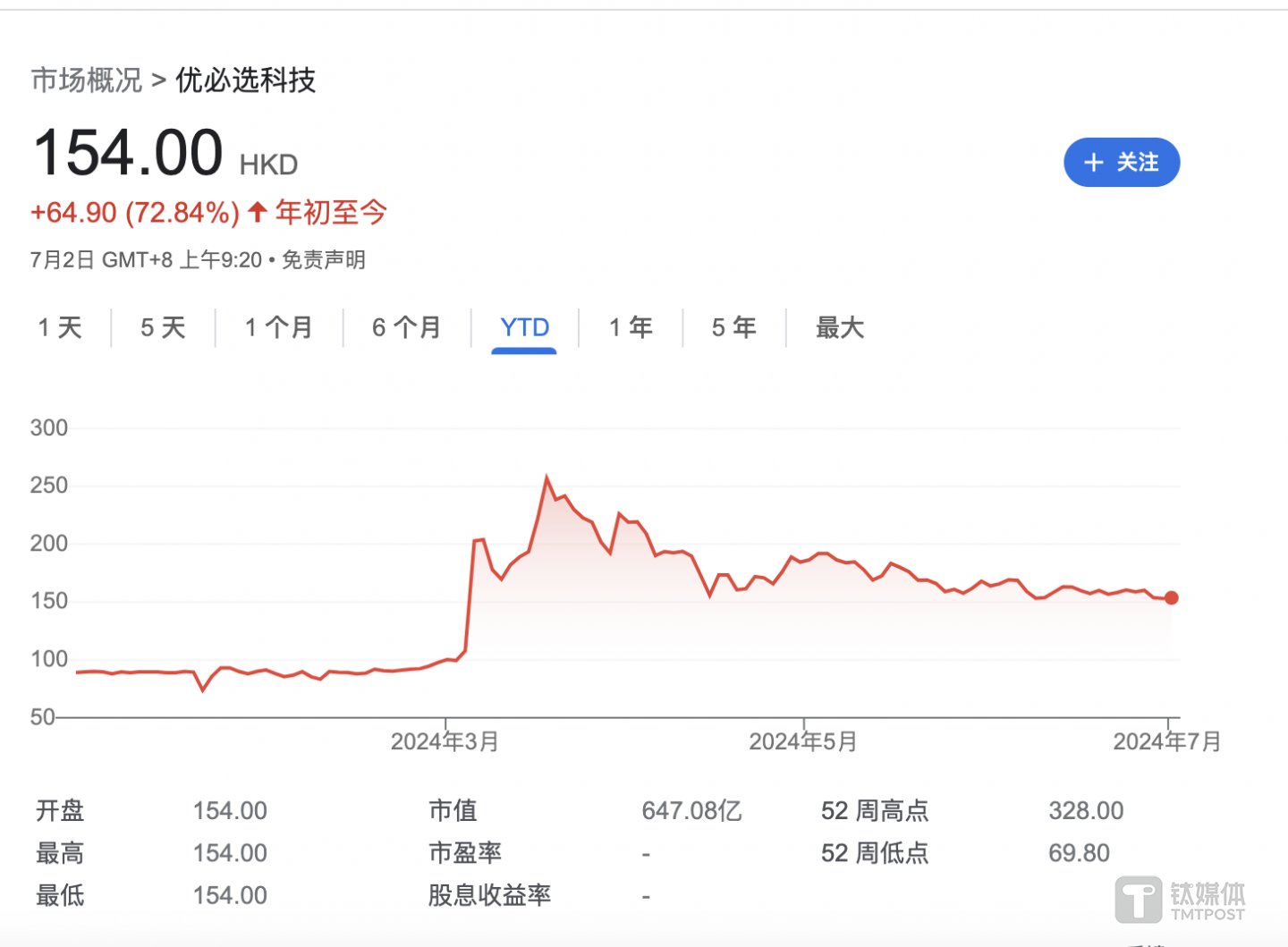Click the chart peak near 250

point(547,478)
